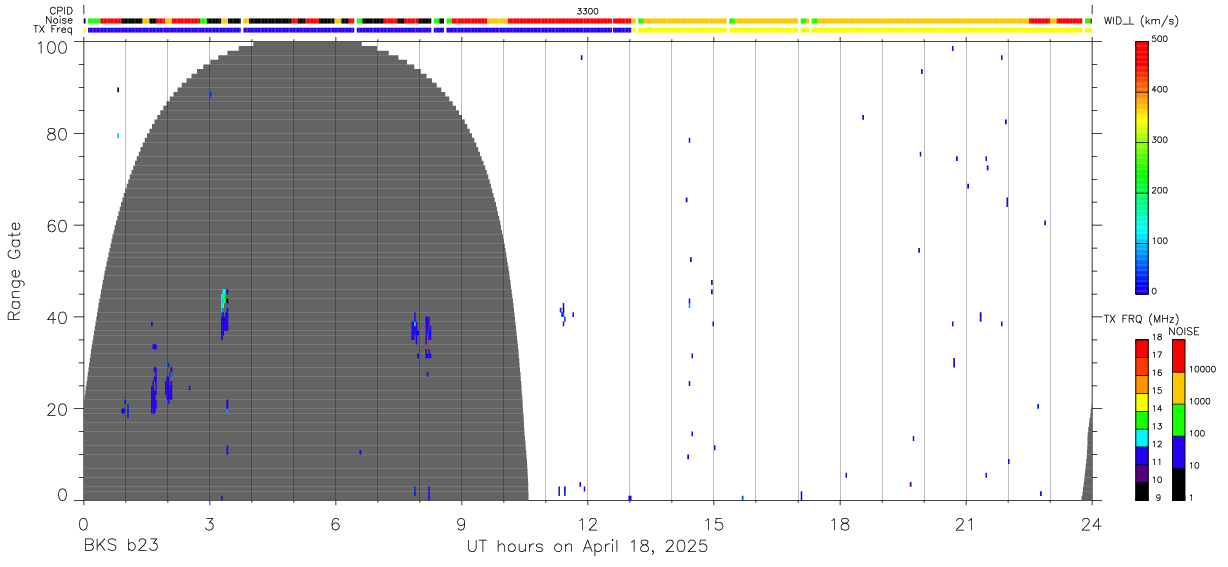This screenshot has height=567, width=1228.
Task: Click y-axis tick label '20'
Action: point(58,409)
